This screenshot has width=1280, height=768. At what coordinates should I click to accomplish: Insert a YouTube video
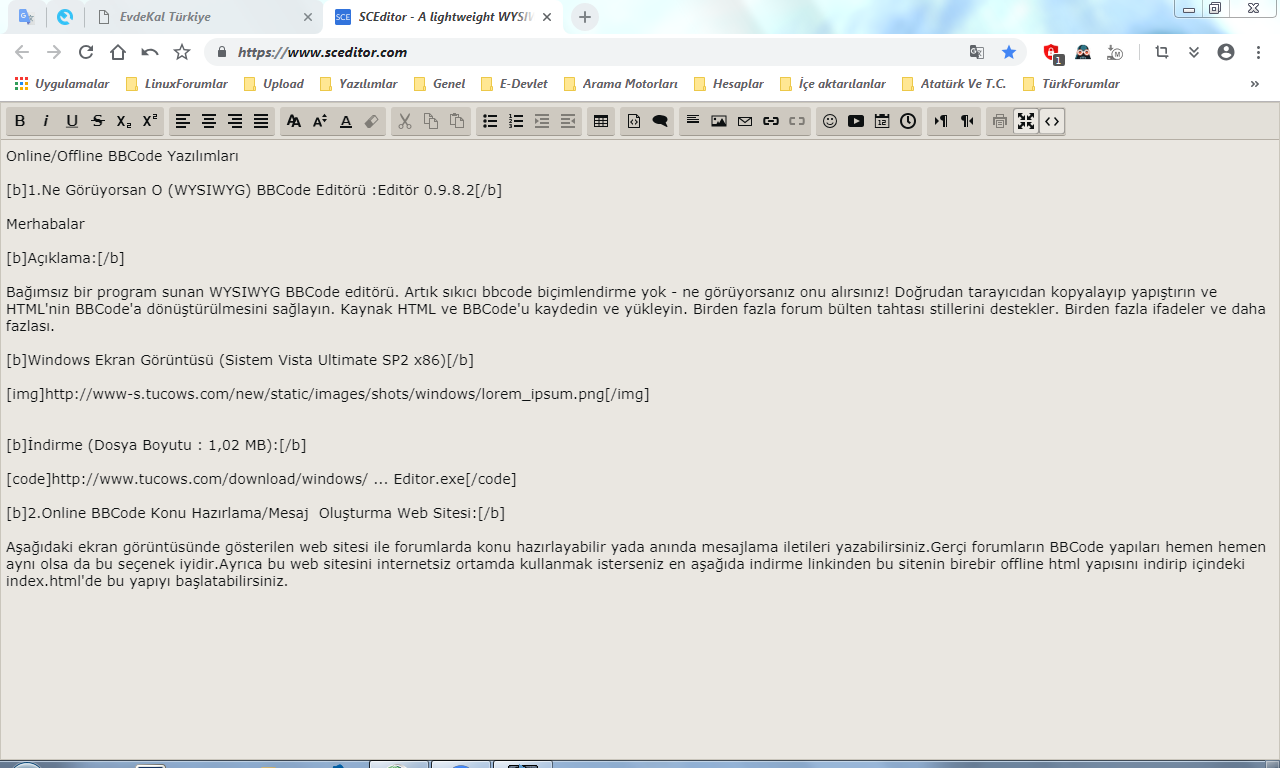click(856, 121)
